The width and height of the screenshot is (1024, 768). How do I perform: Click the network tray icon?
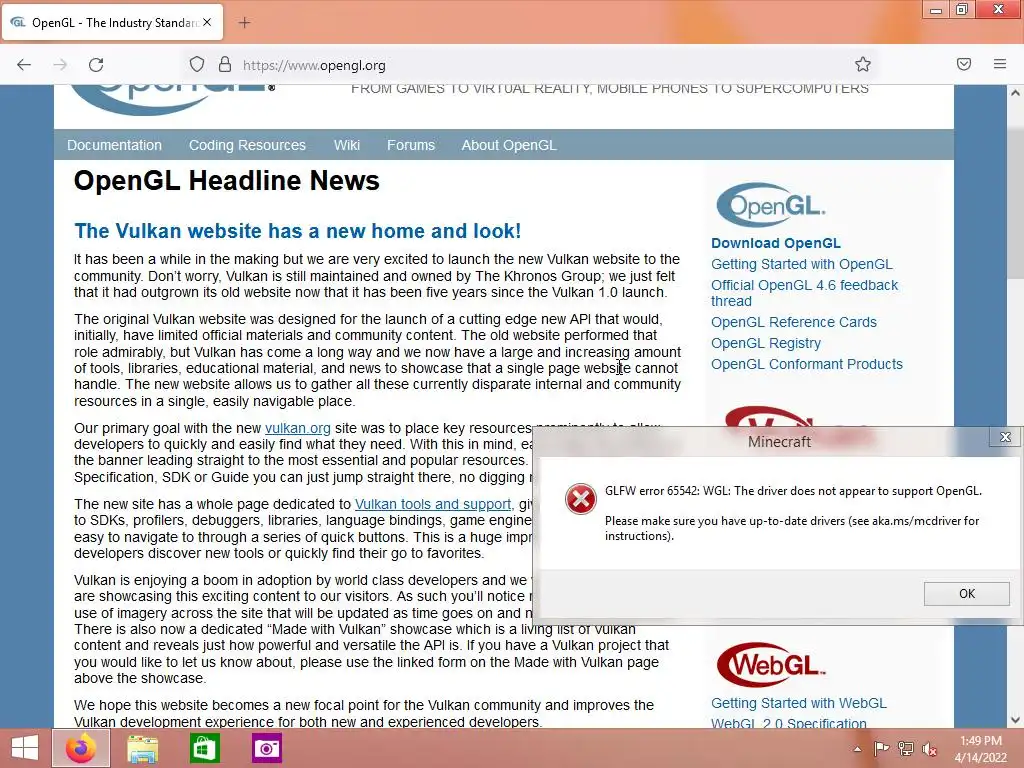(x=906, y=748)
